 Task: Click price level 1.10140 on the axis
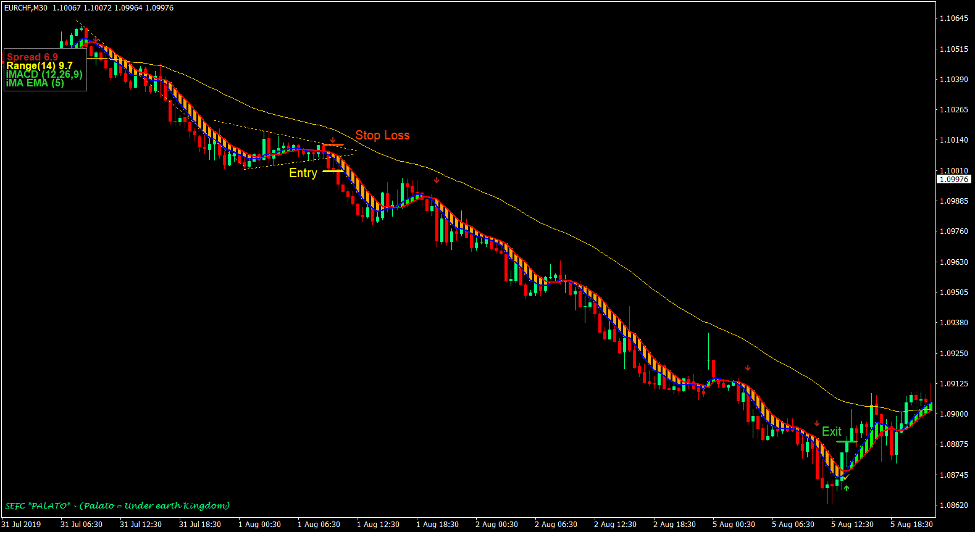(x=954, y=140)
